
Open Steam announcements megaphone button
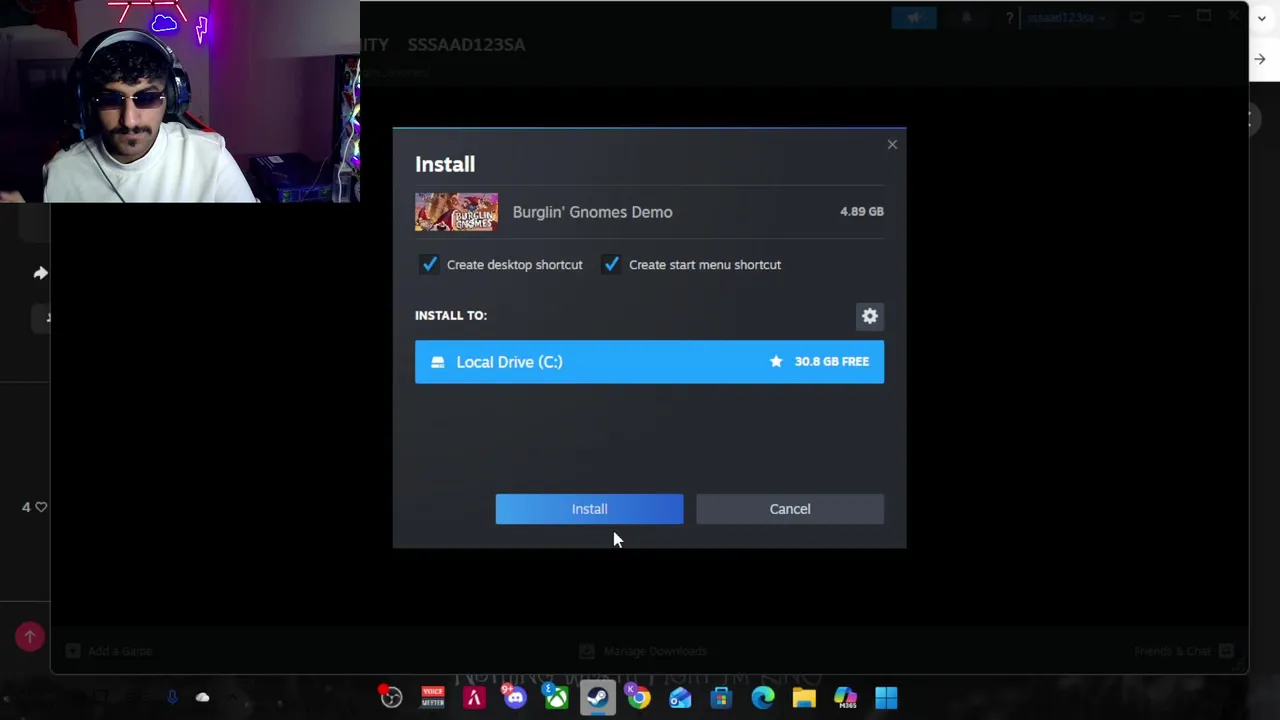click(914, 18)
